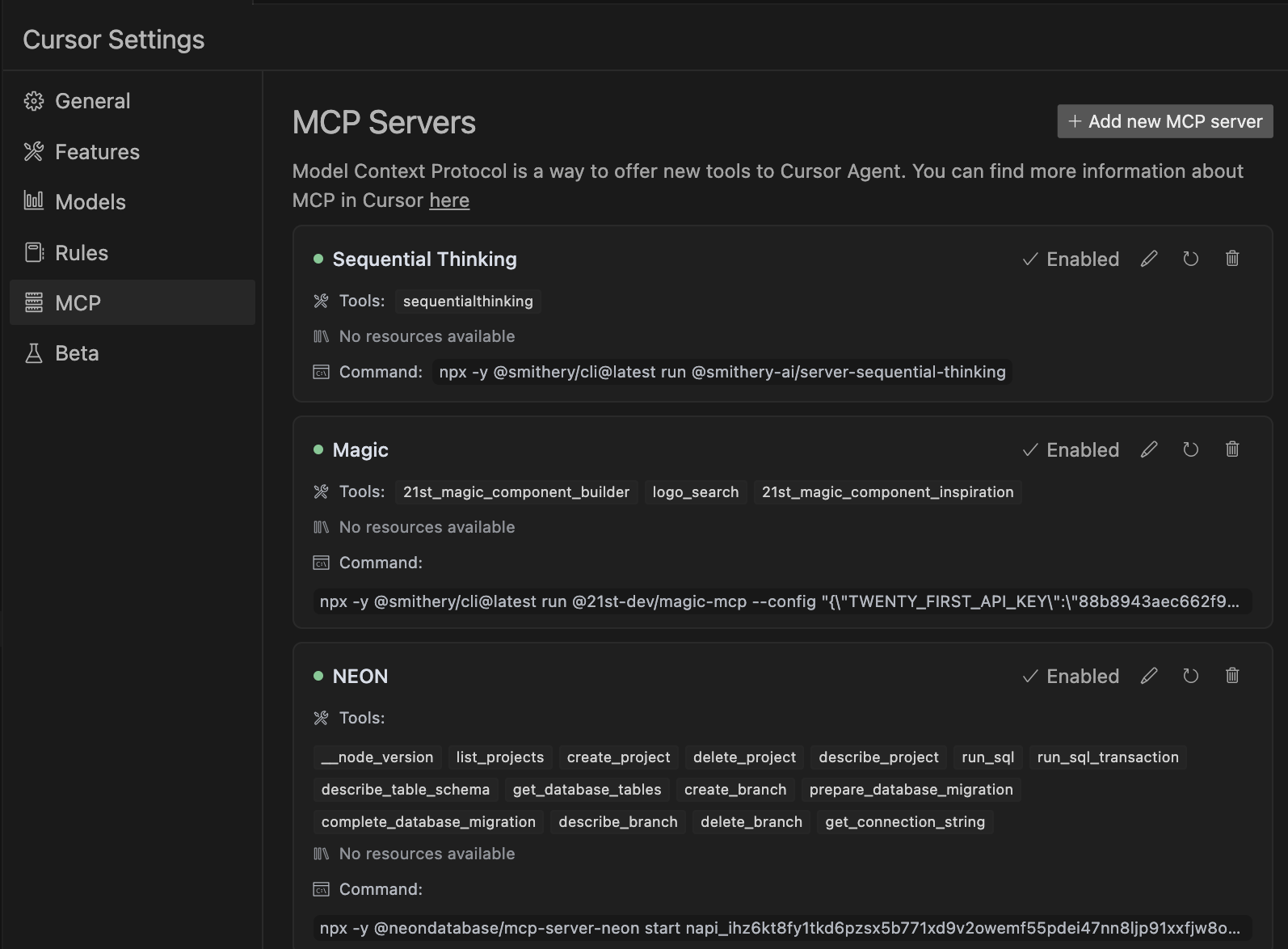Click Add new MCP server button

1165,121
